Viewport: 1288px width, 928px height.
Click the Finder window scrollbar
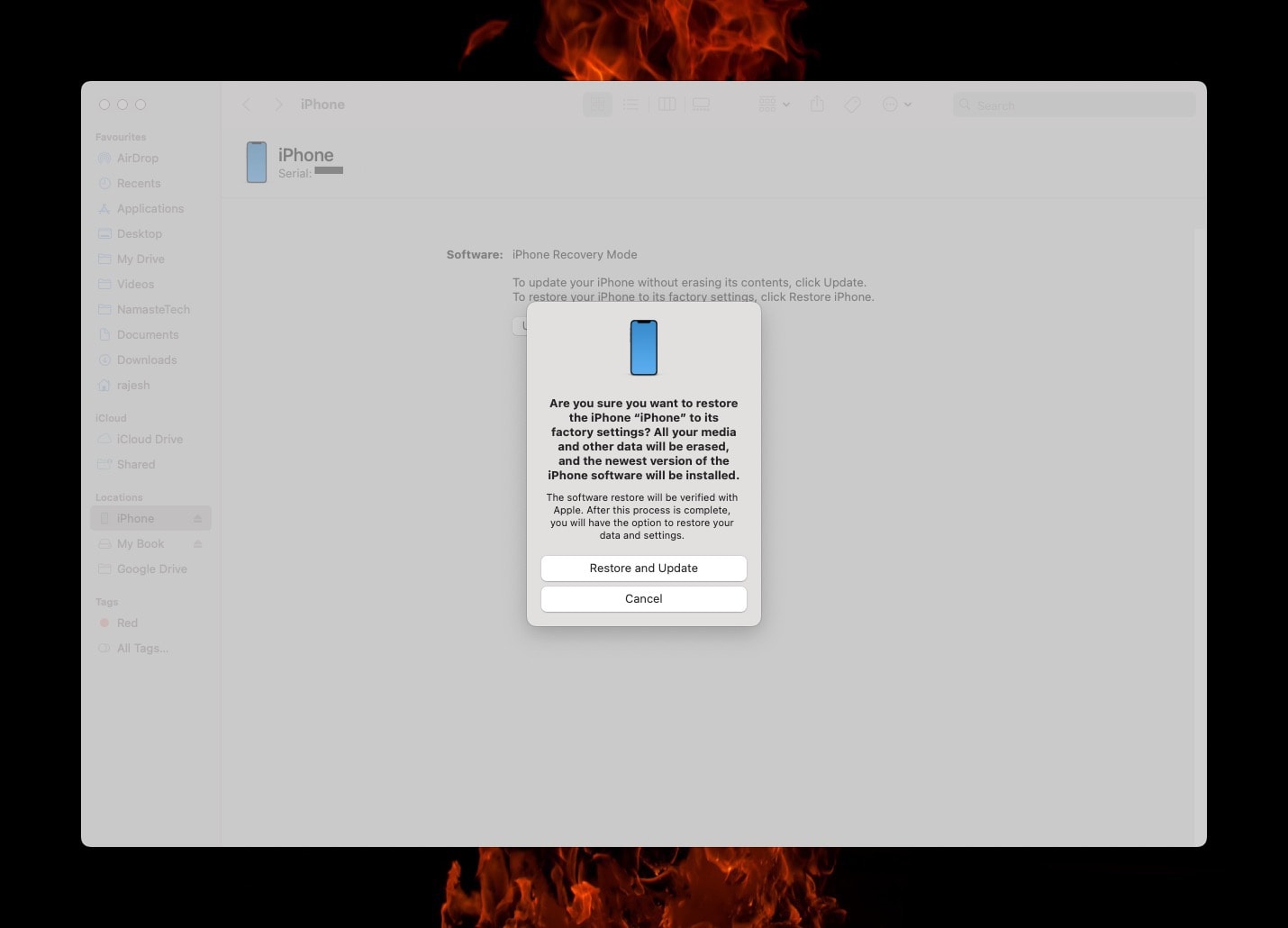(1199, 536)
